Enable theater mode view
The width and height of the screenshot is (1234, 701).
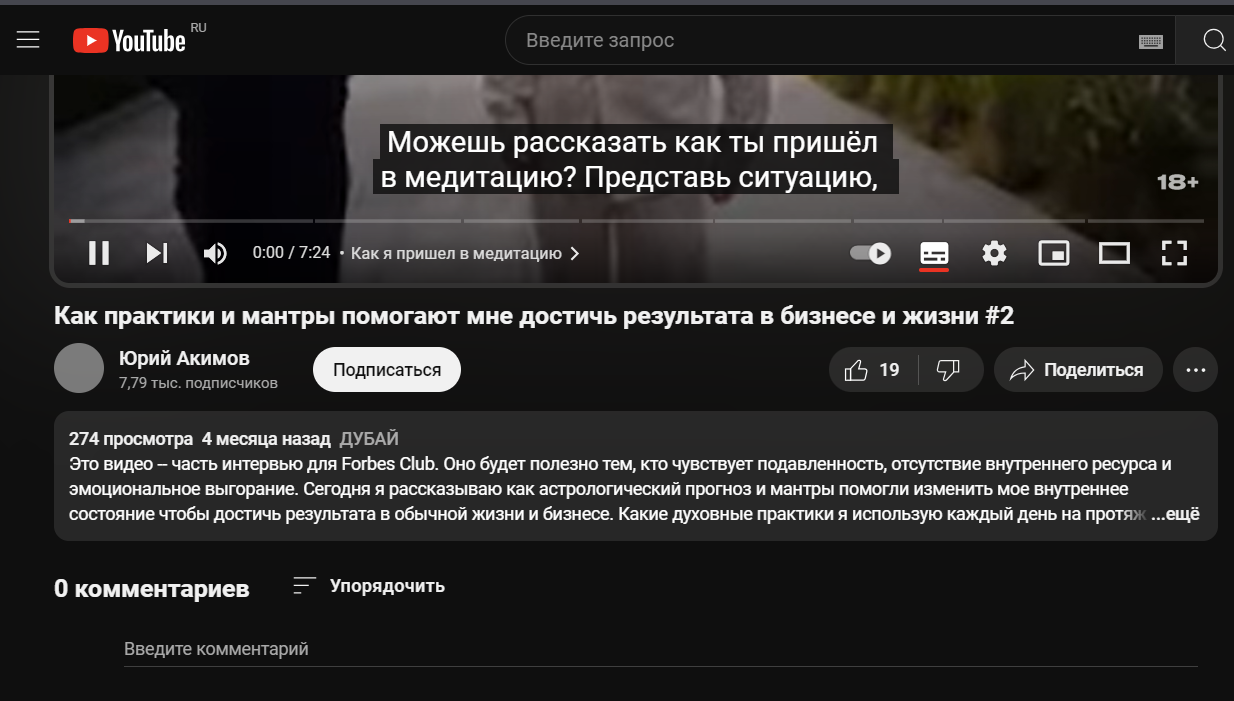coord(1114,253)
